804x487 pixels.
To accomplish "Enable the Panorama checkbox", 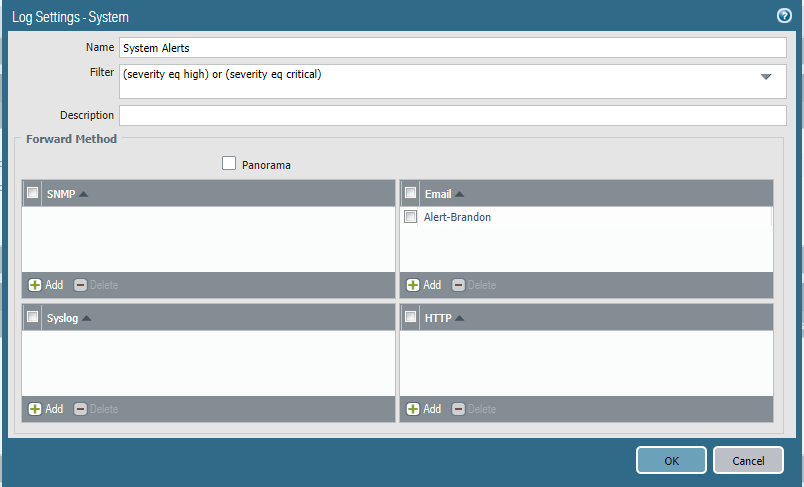I will tap(229, 164).
